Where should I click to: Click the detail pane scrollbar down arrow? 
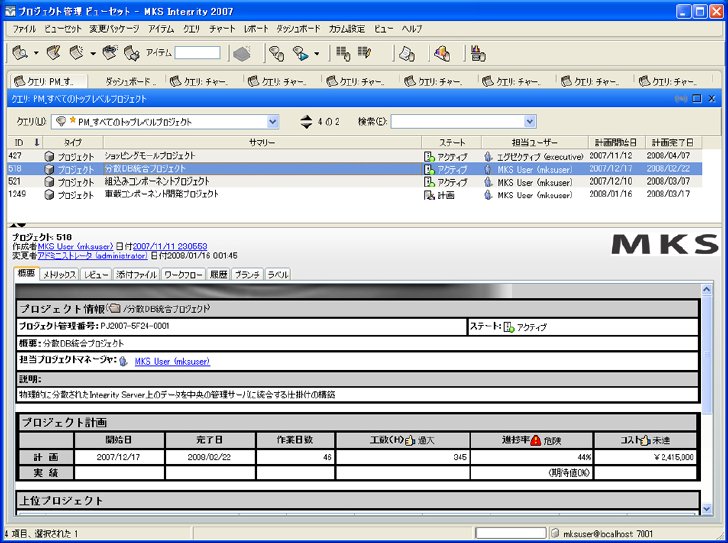click(707, 509)
